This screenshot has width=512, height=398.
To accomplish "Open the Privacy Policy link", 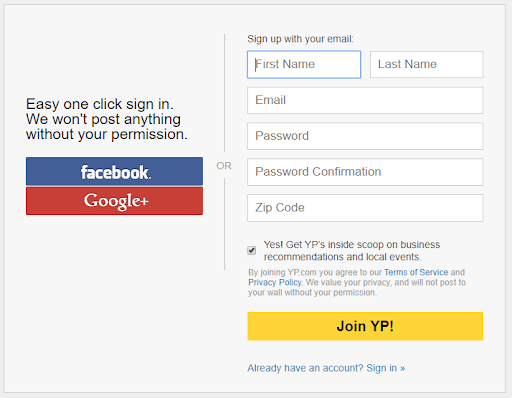I will coord(275,282).
